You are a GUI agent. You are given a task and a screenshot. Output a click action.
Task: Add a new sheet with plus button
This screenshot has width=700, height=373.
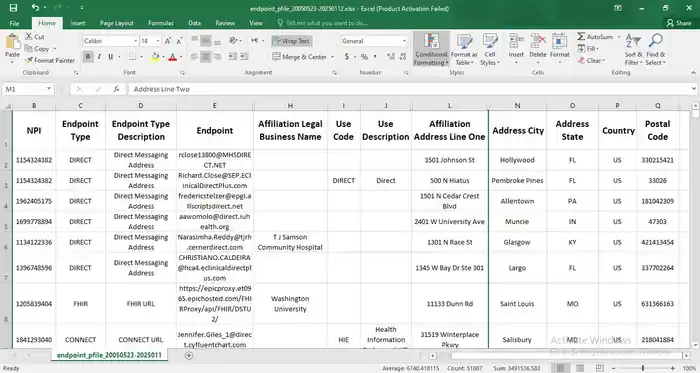(189, 355)
